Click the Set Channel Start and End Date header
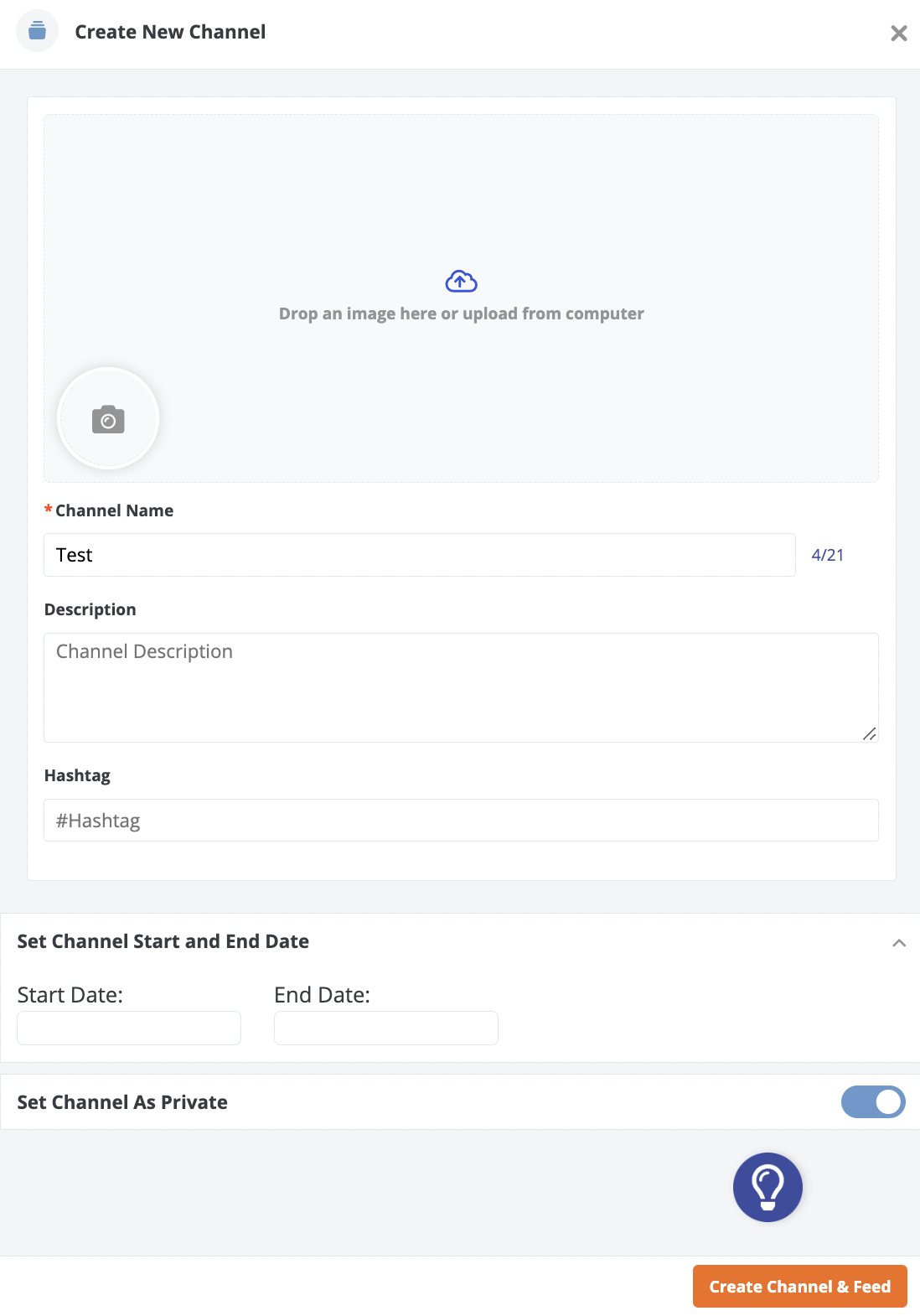920x1316 pixels. pos(163,941)
